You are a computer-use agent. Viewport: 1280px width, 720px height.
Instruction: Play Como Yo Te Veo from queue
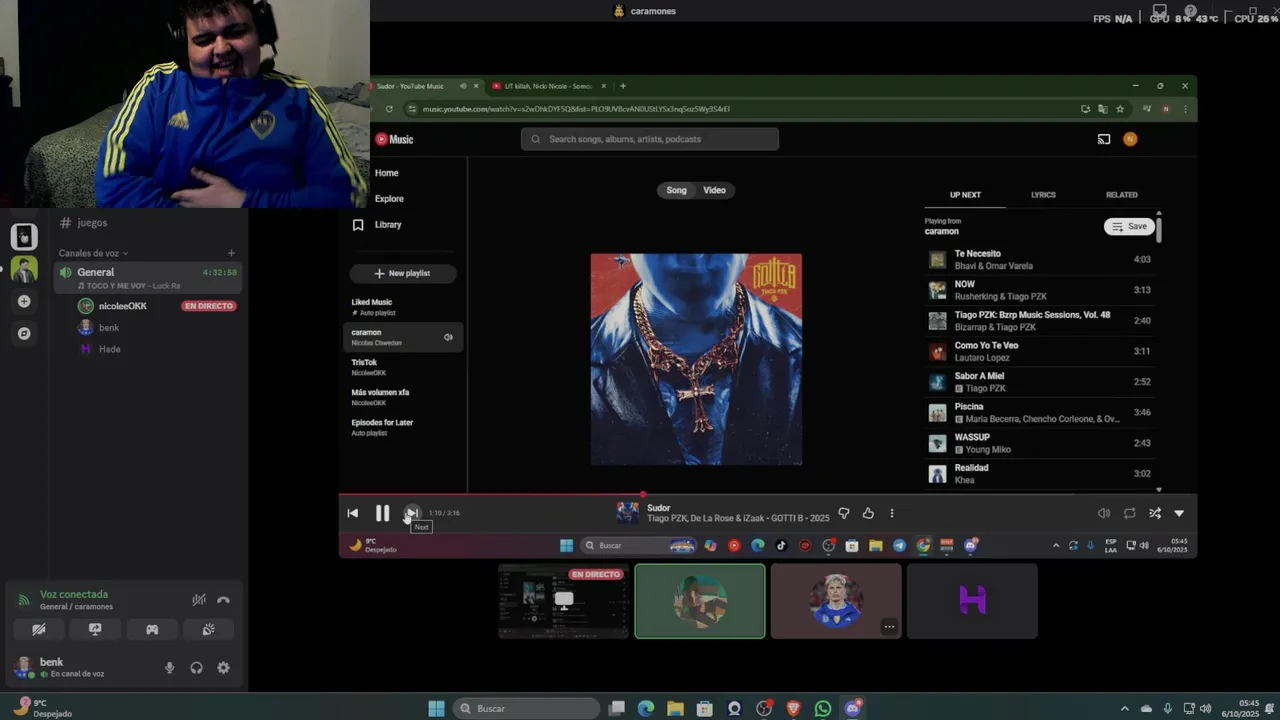[1039, 351]
